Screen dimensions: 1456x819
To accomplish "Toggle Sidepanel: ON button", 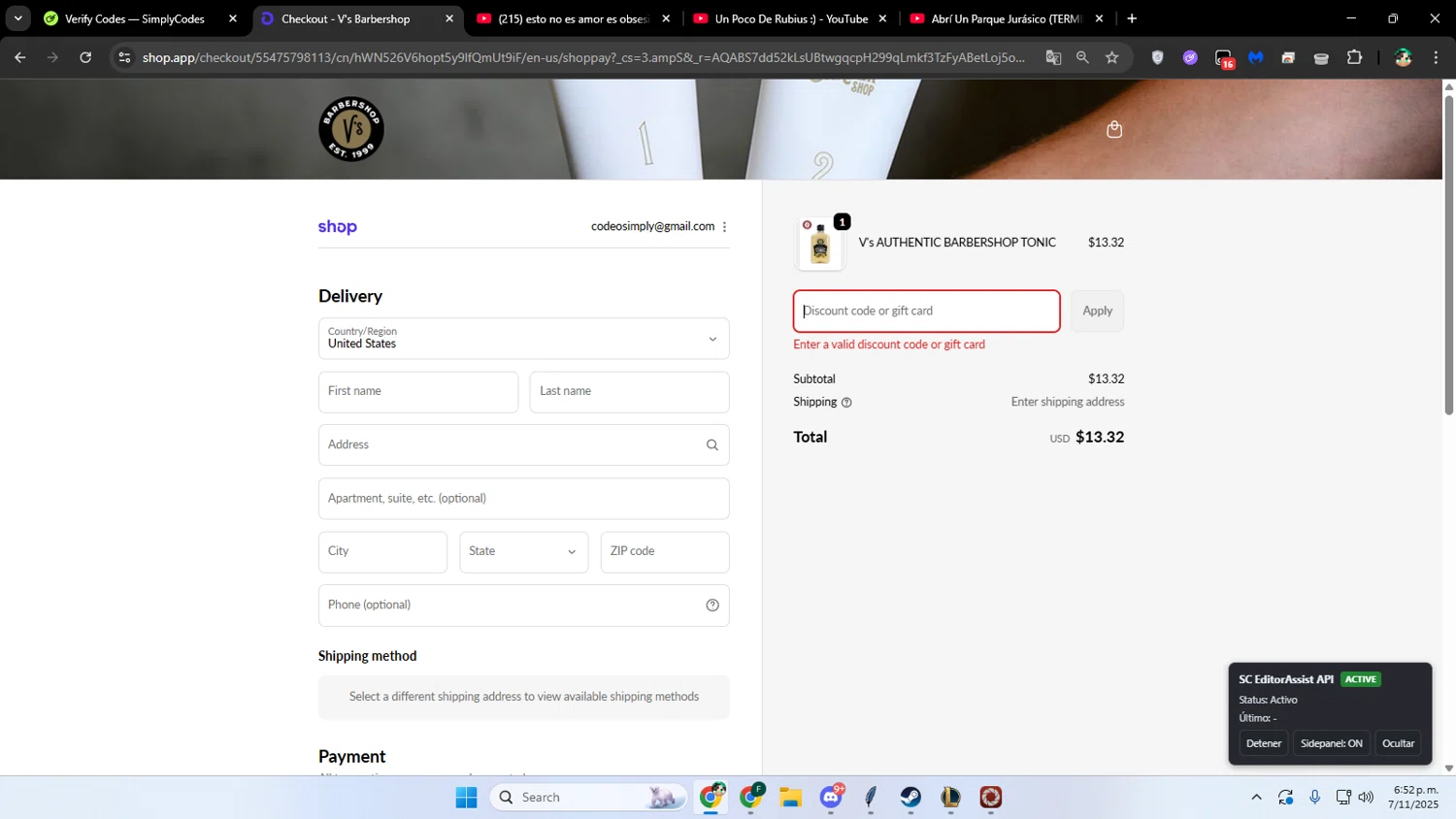I will click(x=1332, y=743).
